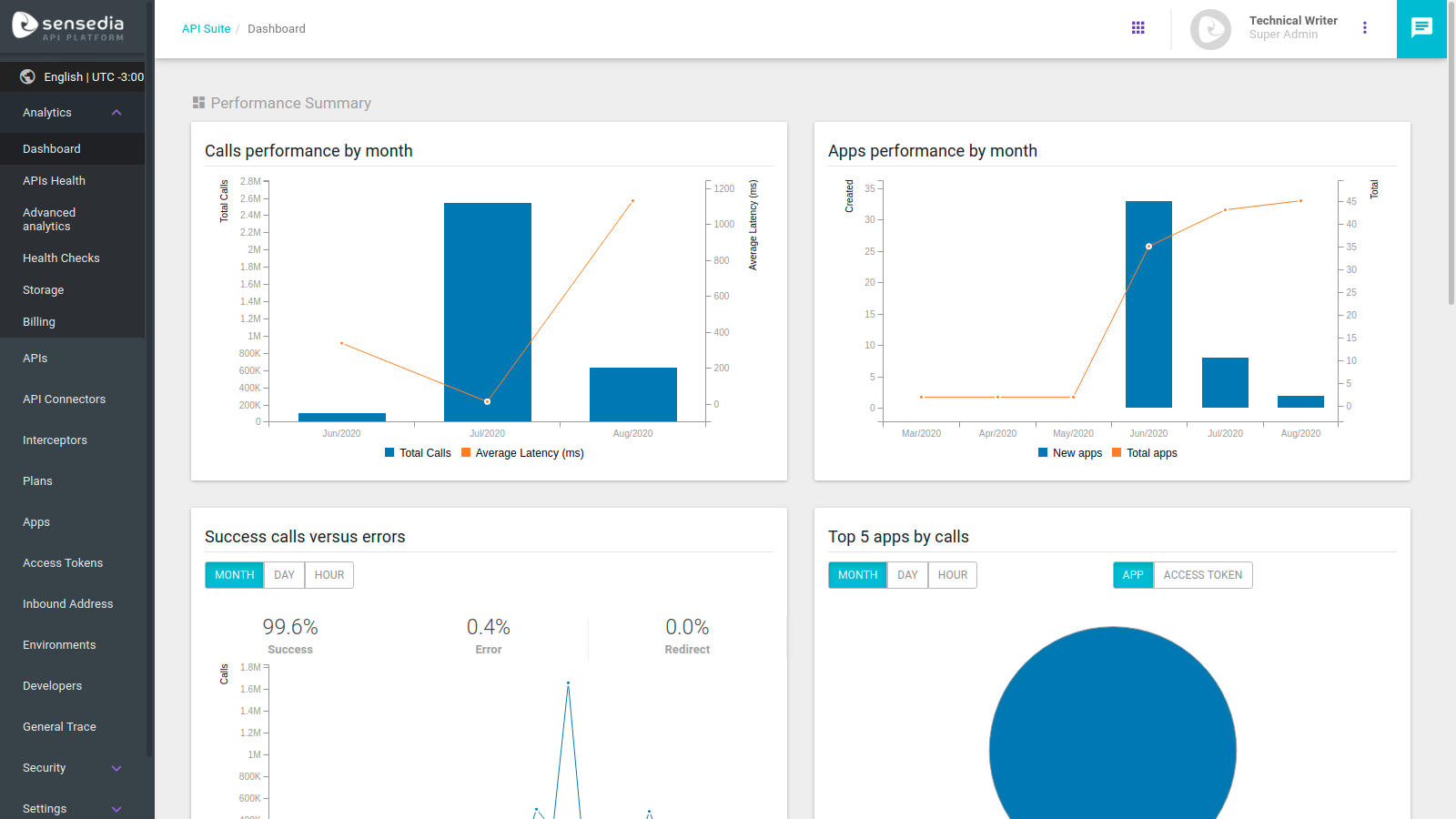Viewport: 1456px width, 819px height.
Task: Toggle Total Calls legend blue square
Action: [x=389, y=453]
